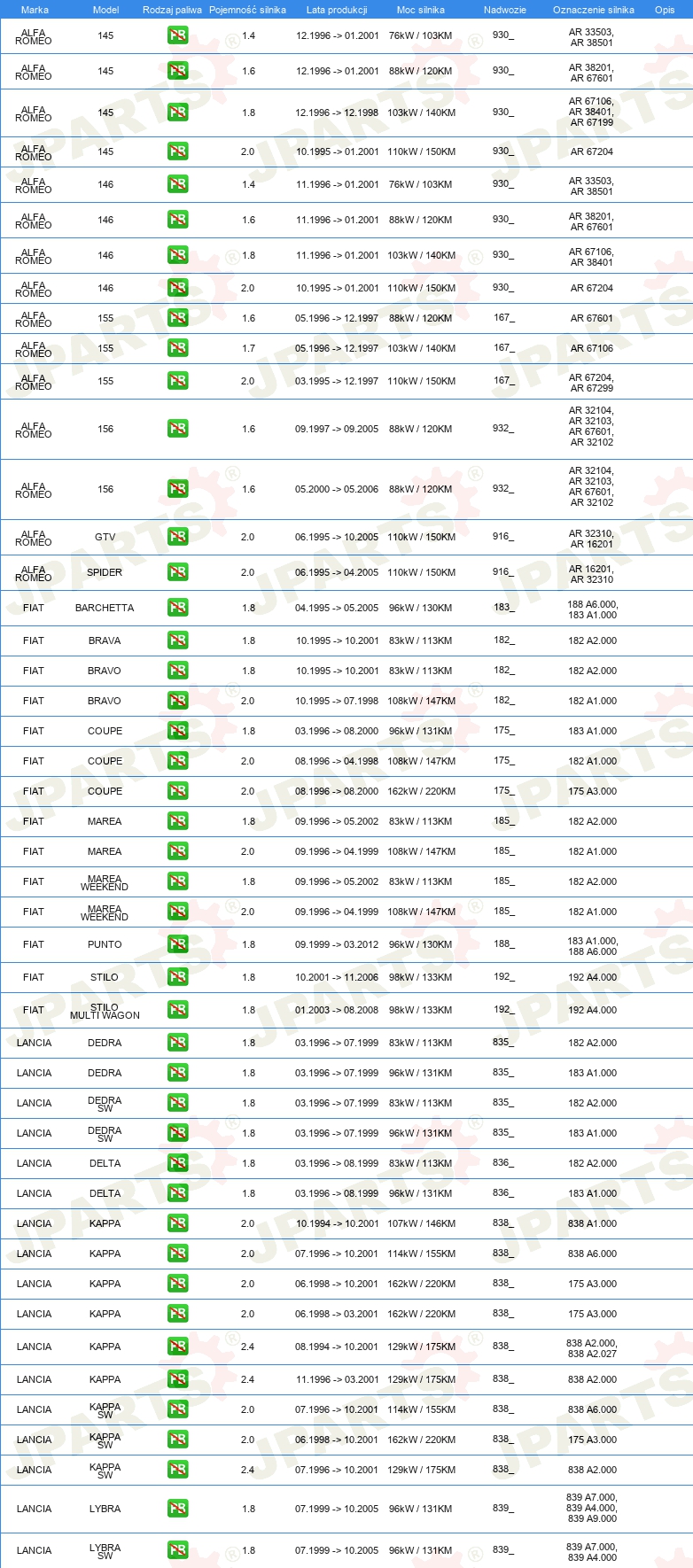Click the BRAVA model cell
Image resolution: width=693 pixels, height=1568 pixels.
tap(105, 640)
